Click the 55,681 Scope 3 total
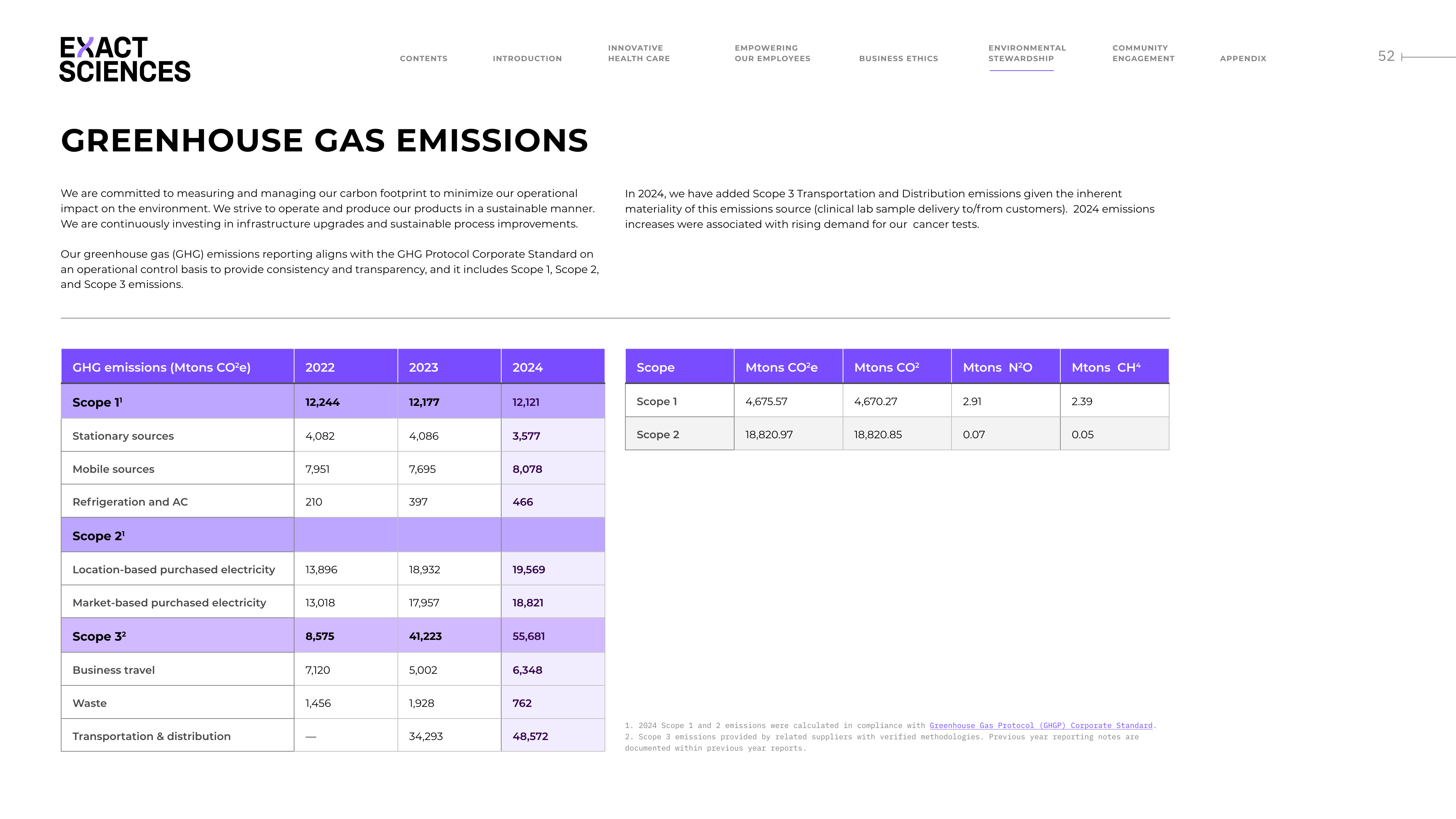 coord(529,636)
